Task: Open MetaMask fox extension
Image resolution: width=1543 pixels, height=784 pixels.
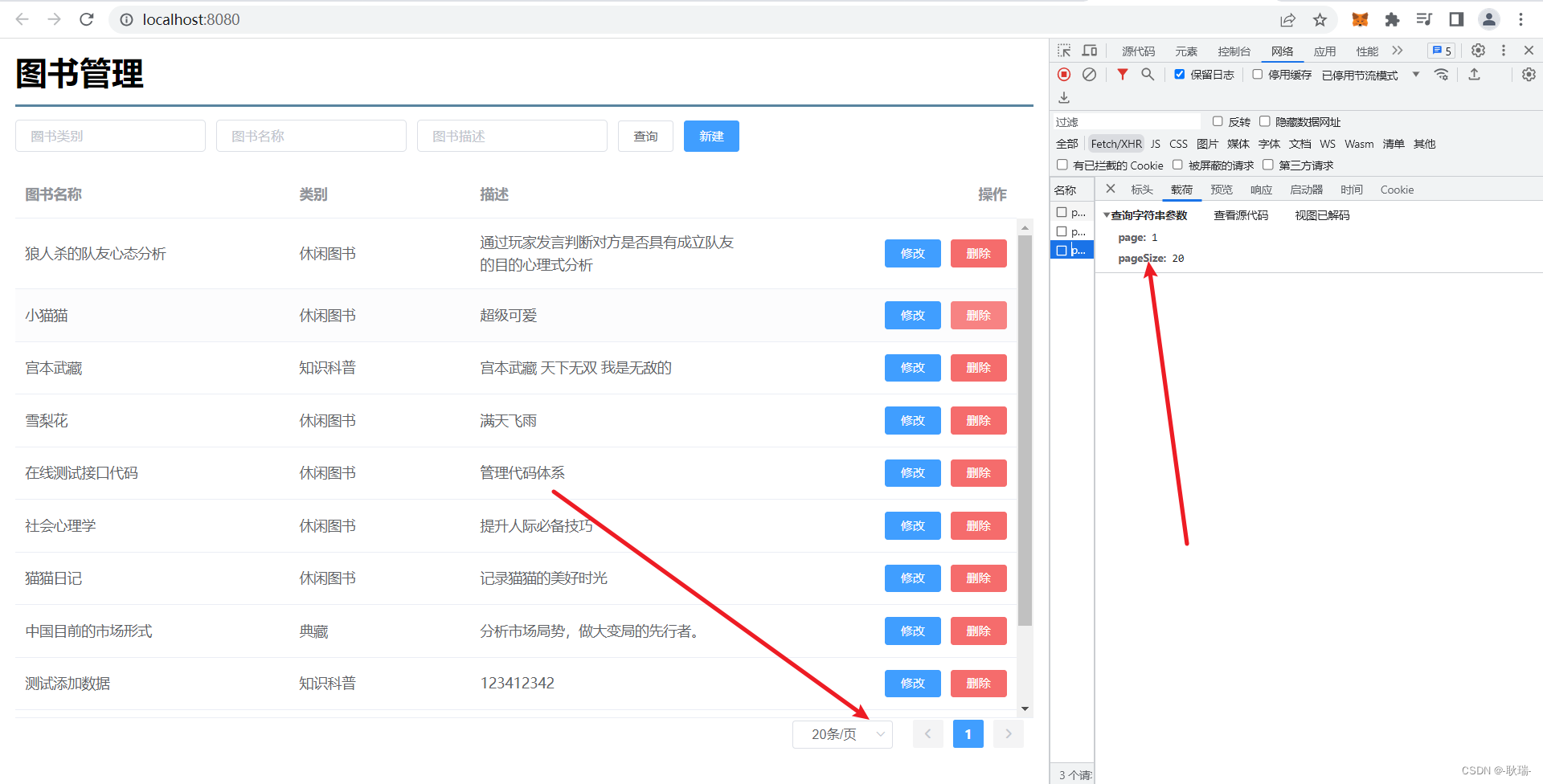Action: click(1360, 19)
